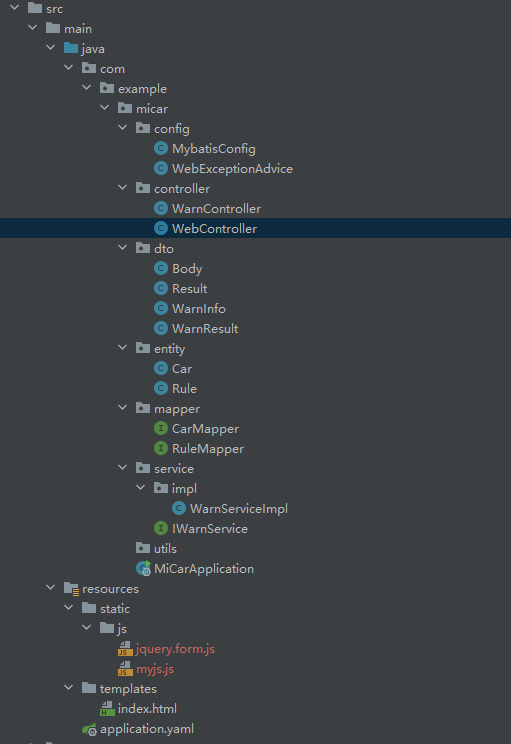
Task: Collapse the src folder chevron
Action: (x=14, y=8)
